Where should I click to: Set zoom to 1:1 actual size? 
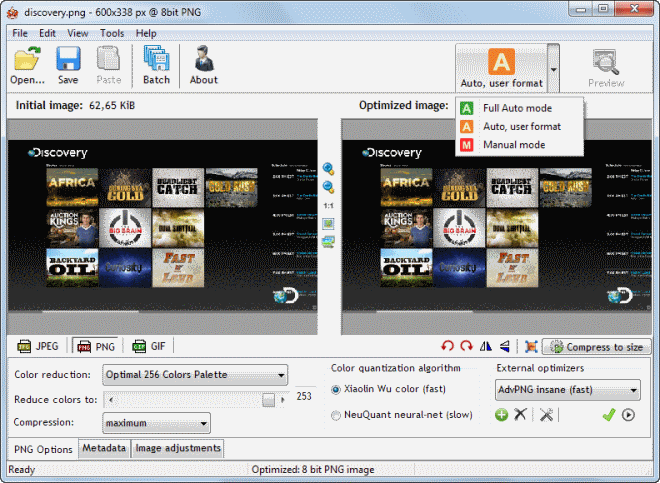click(x=327, y=205)
